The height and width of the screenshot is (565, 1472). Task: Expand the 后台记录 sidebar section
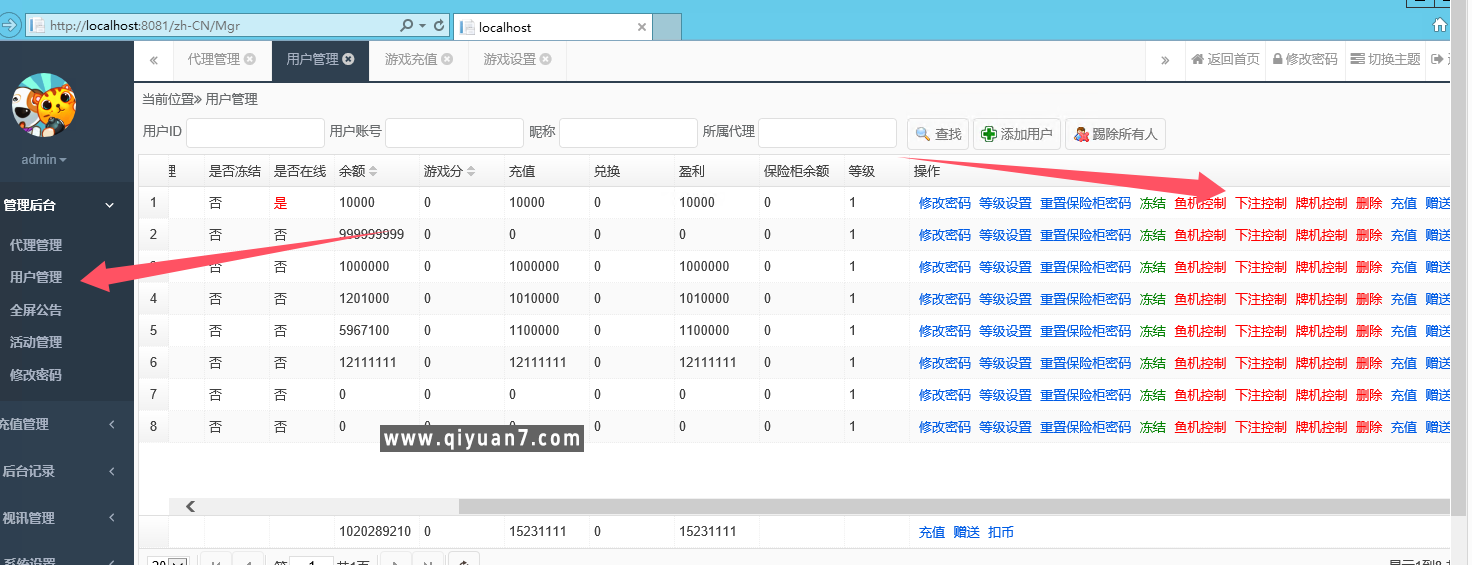[x=110, y=471]
